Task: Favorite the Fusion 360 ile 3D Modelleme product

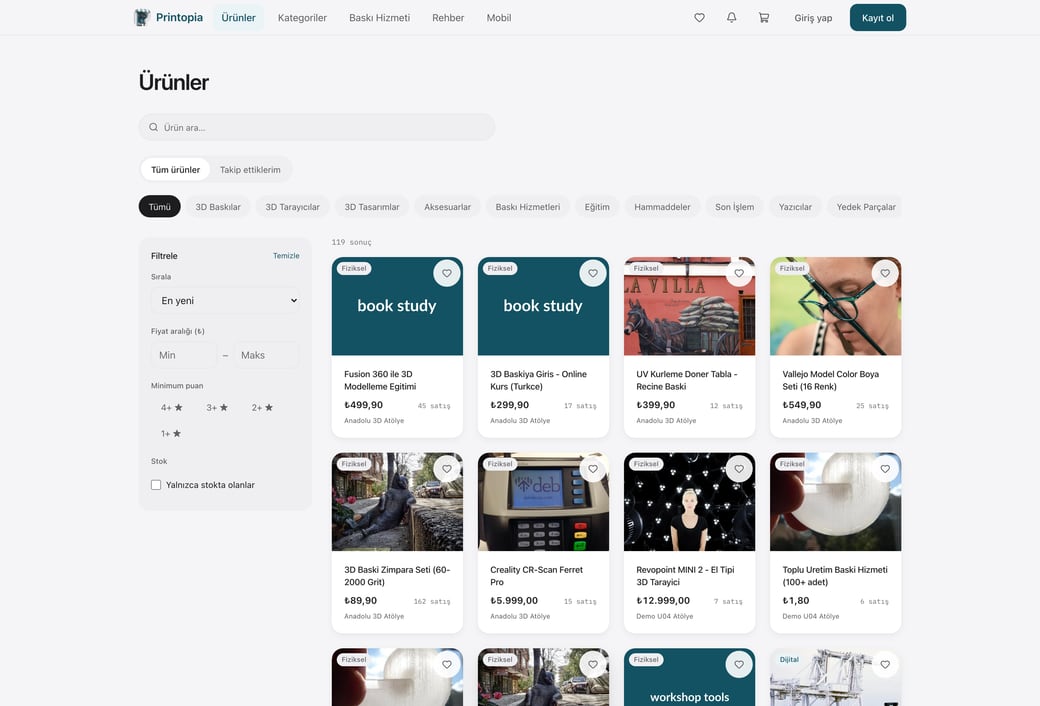Action: coord(447,273)
